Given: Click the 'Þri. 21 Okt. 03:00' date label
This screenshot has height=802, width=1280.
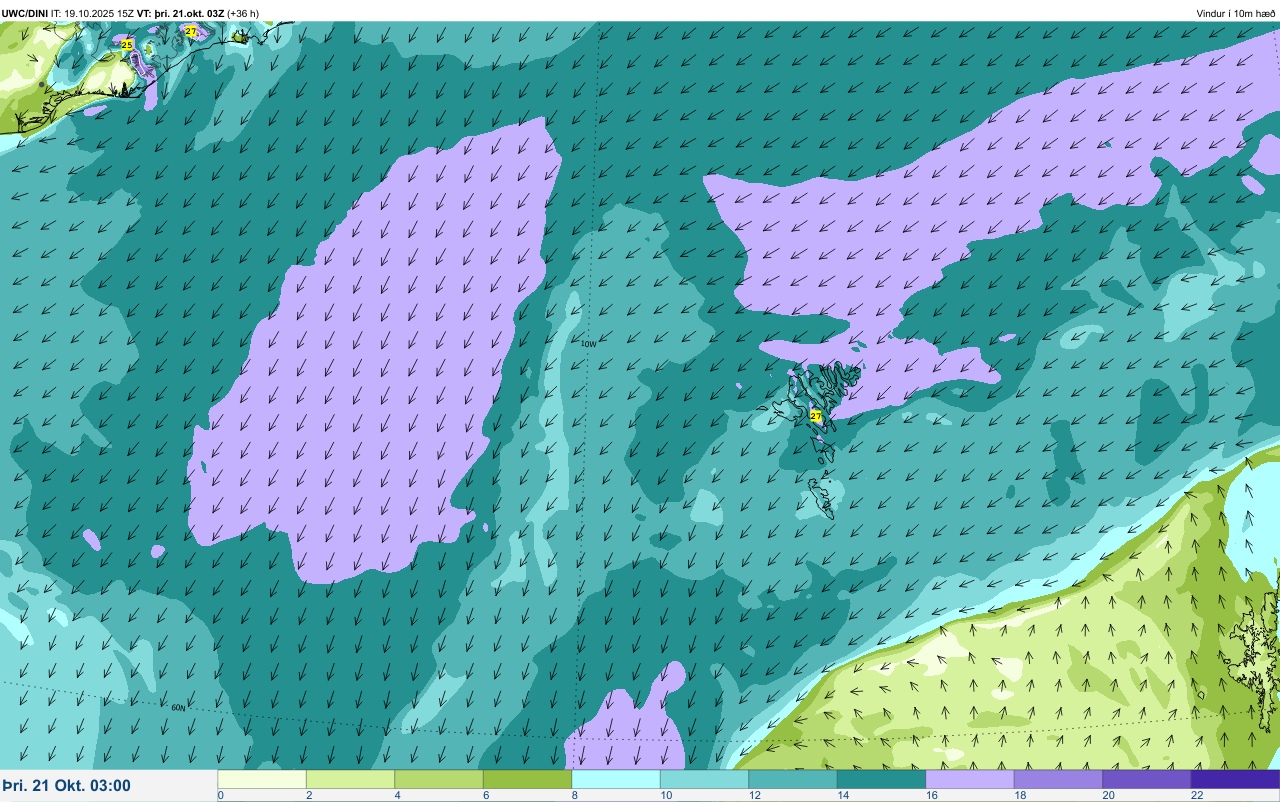Looking at the screenshot, I should click(66, 786).
